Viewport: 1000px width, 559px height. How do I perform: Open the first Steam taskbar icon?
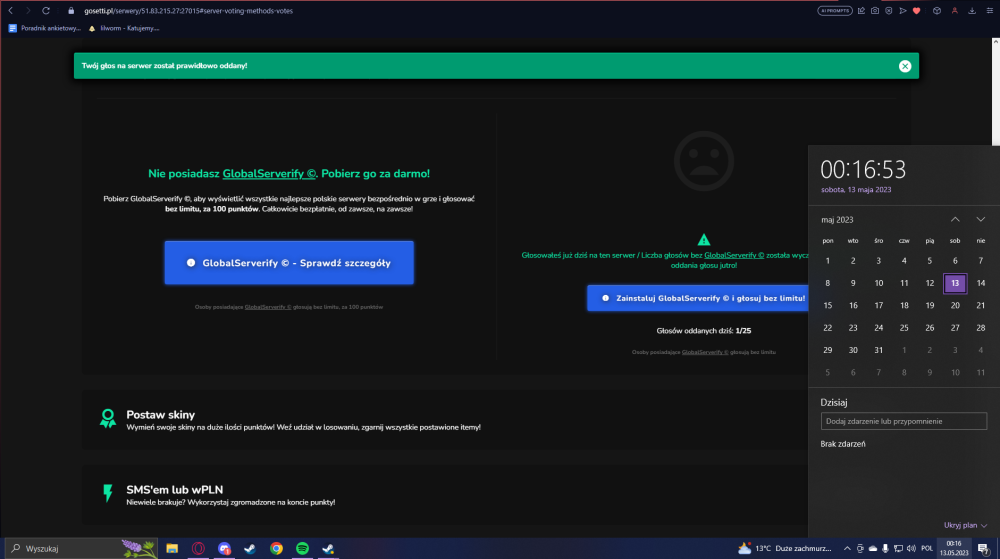249,548
